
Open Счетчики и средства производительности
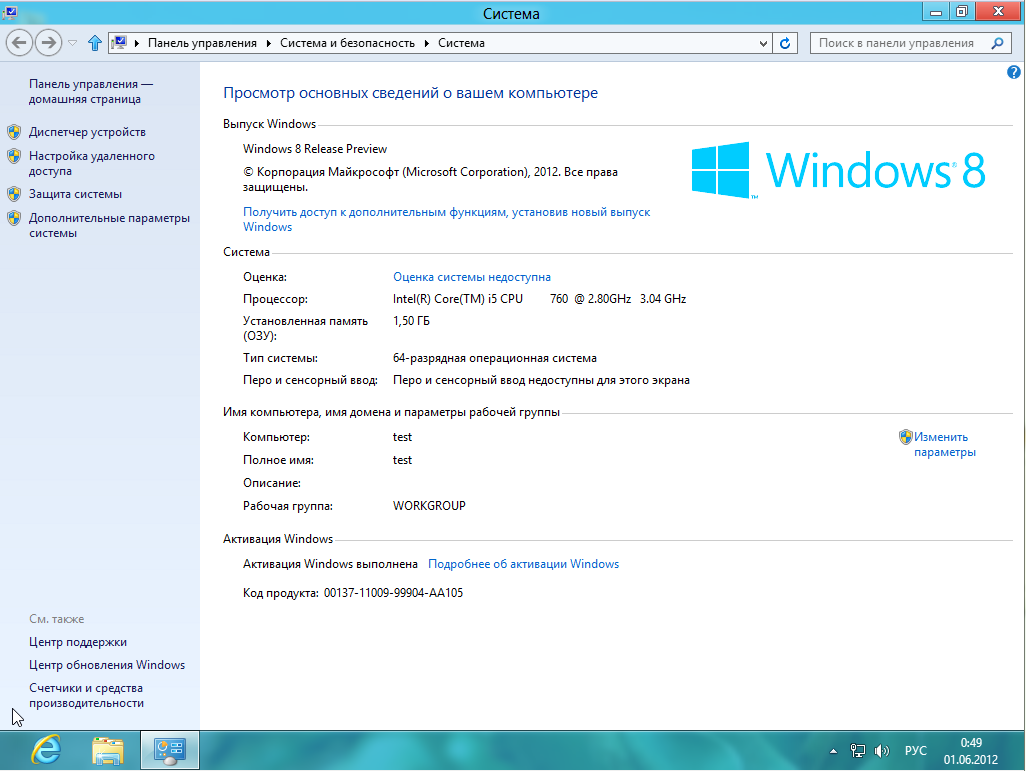click(x=86, y=696)
